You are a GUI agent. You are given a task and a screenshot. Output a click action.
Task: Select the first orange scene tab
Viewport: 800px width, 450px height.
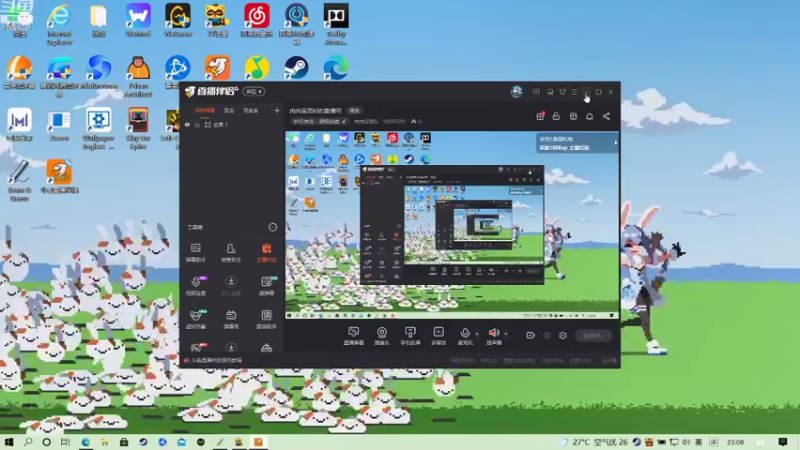pyautogui.click(x=205, y=110)
